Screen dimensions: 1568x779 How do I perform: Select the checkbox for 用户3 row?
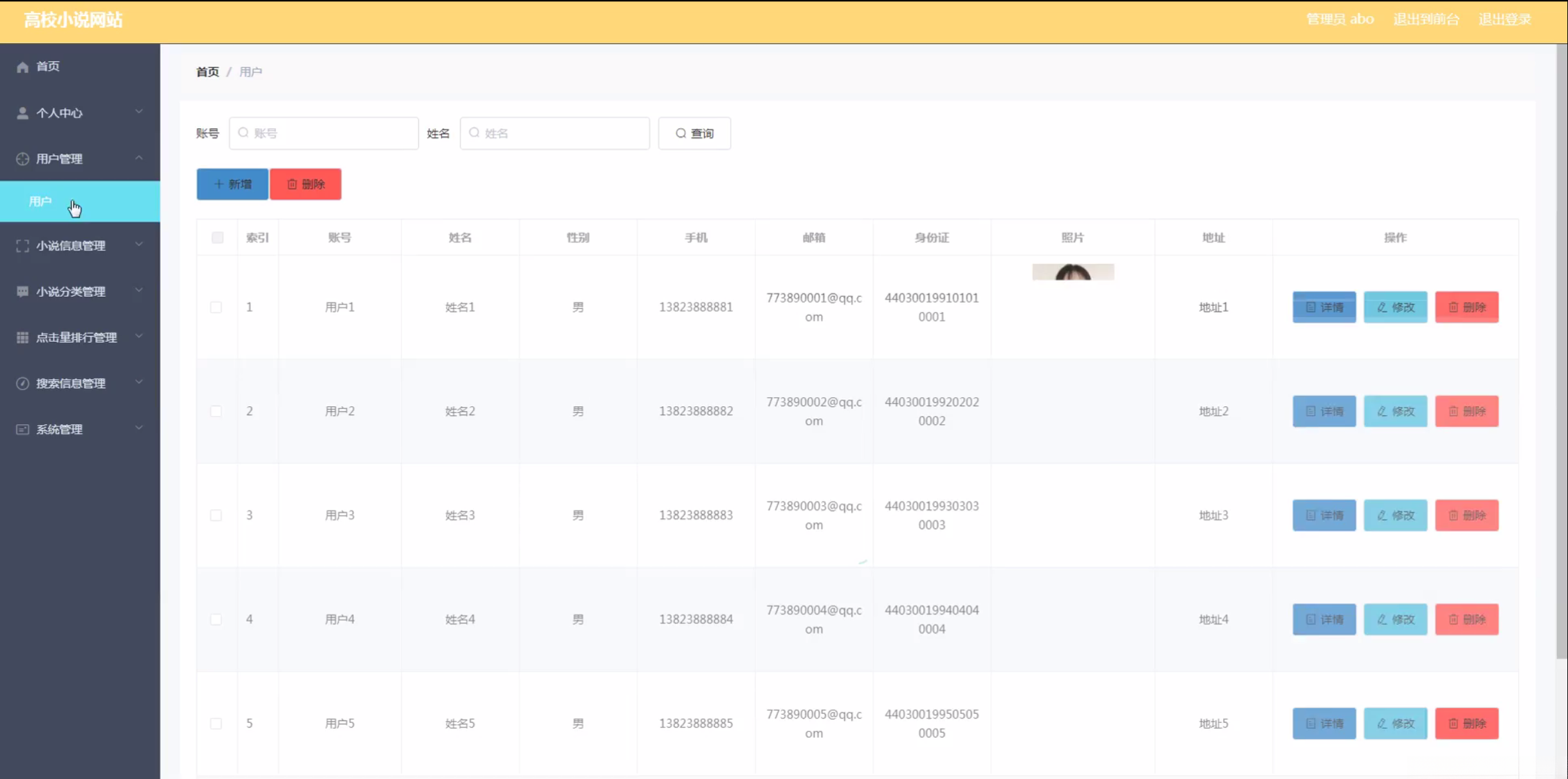click(216, 515)
